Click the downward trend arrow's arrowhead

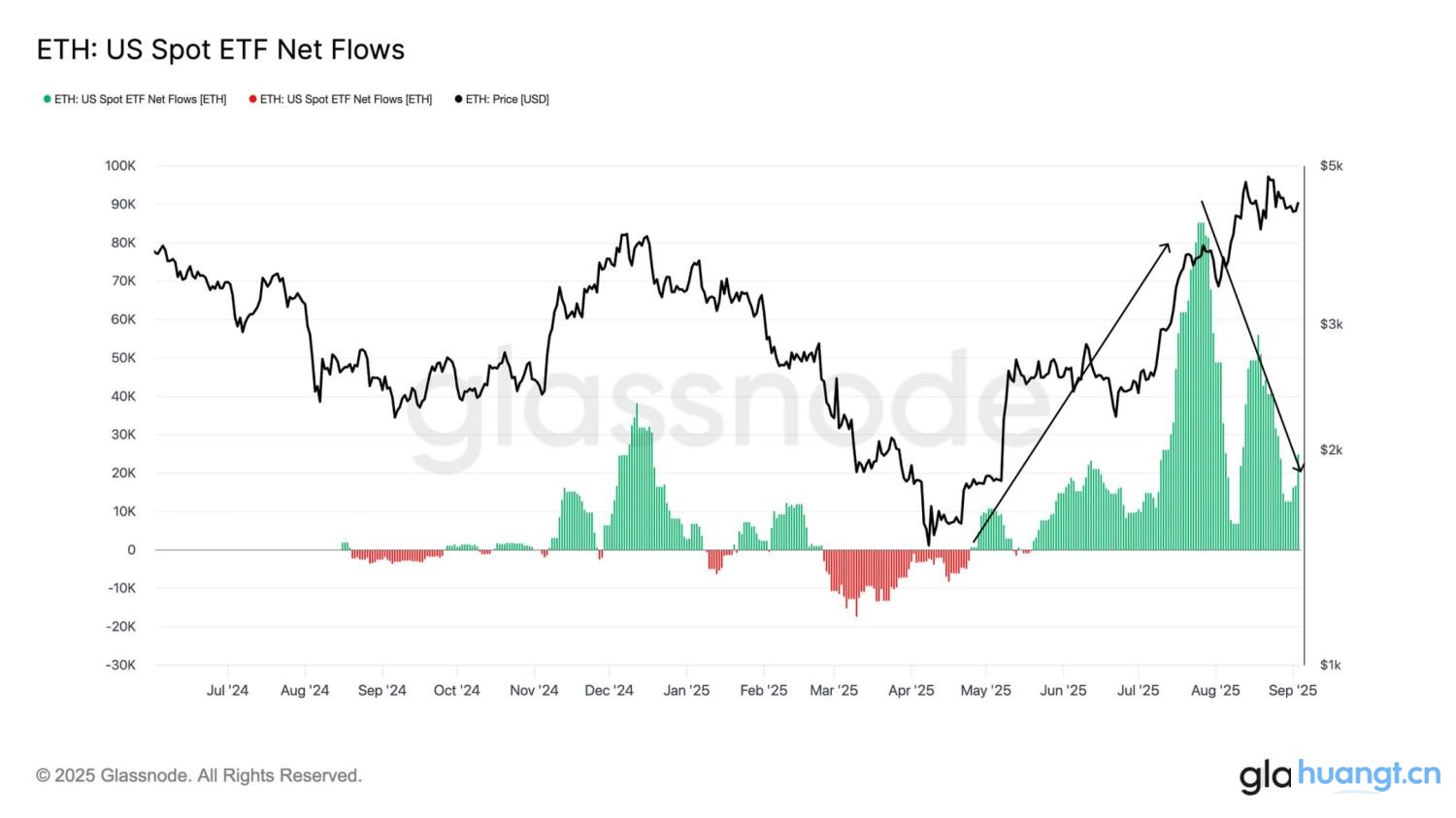tap(1300, 469)
